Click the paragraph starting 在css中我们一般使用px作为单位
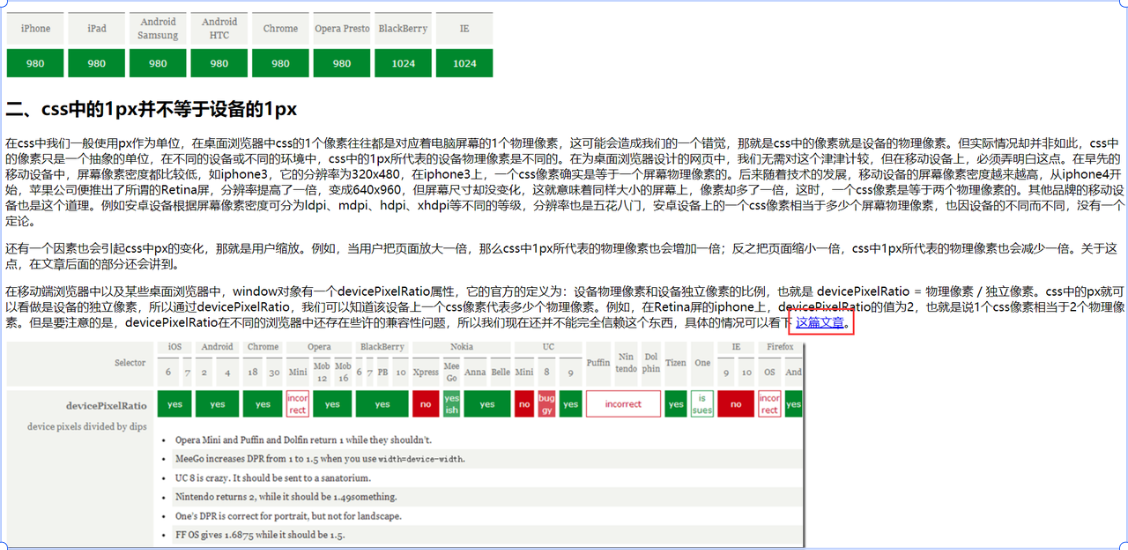 coord(563,183)
